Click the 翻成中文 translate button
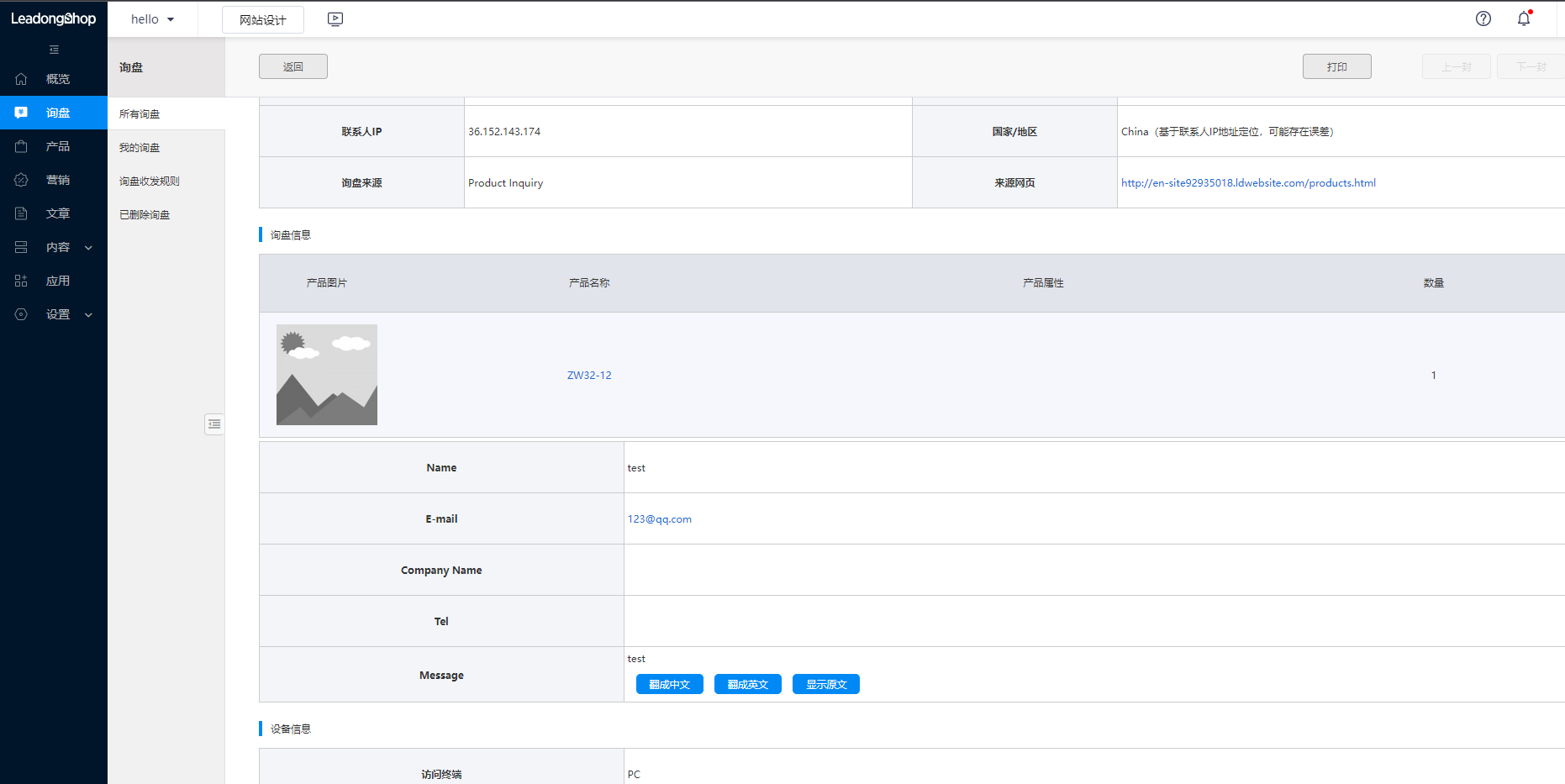The height and width of the screenshot is (784, 1565). coord(669,685)
